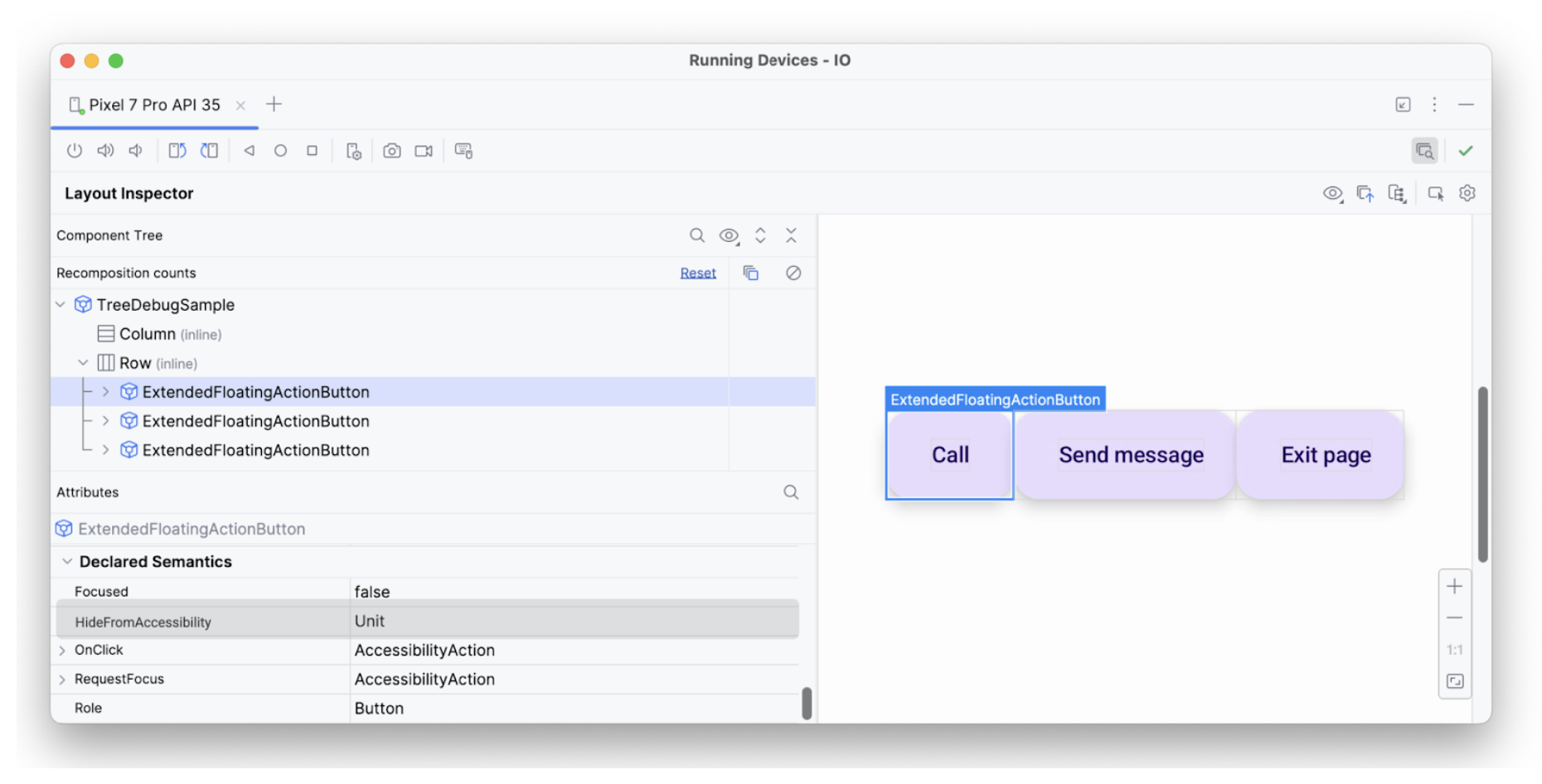
Task: Disable recomposition counts with the block icon
Action: click(793, 272)
